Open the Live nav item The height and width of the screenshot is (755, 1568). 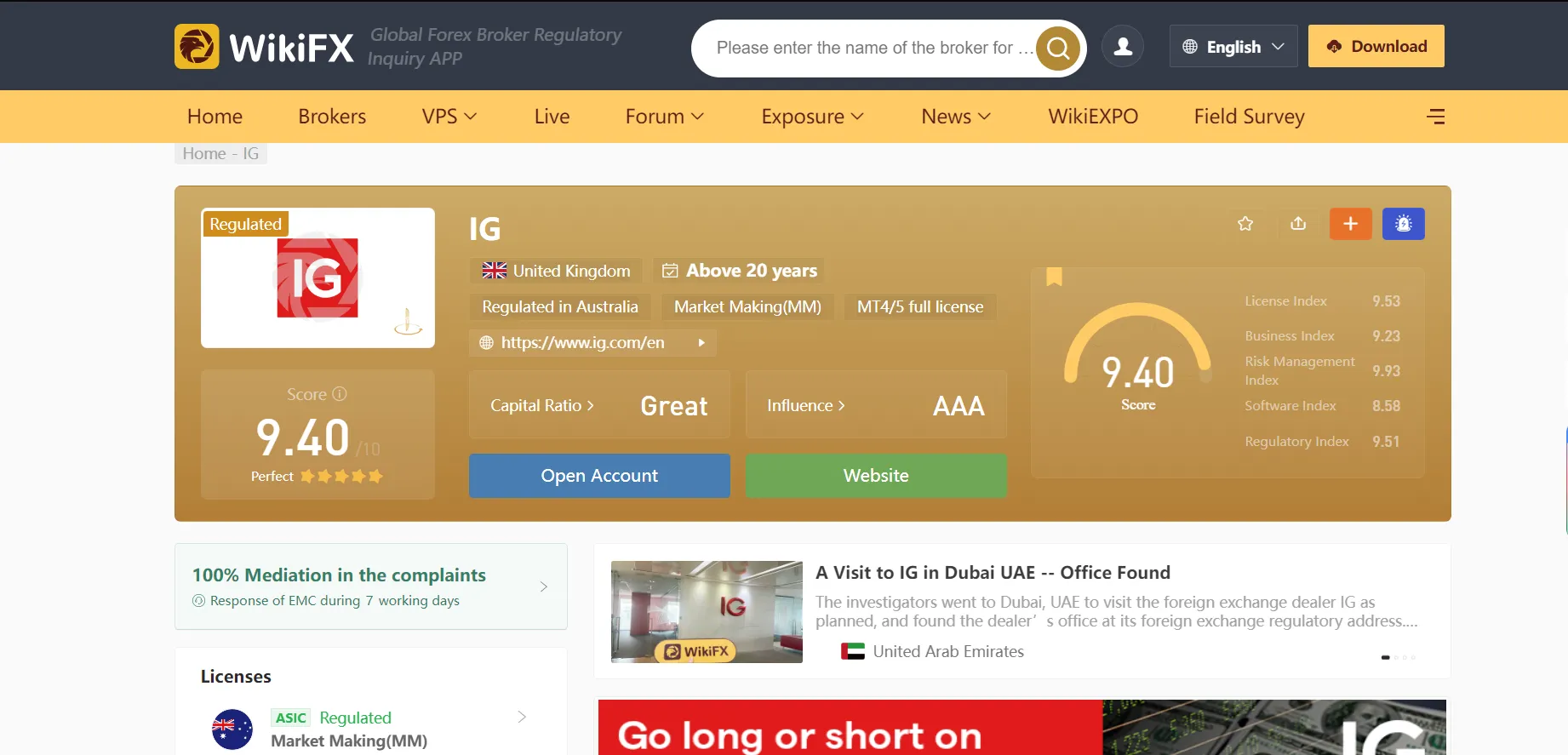pyautogui.click(x=552, y=117)
